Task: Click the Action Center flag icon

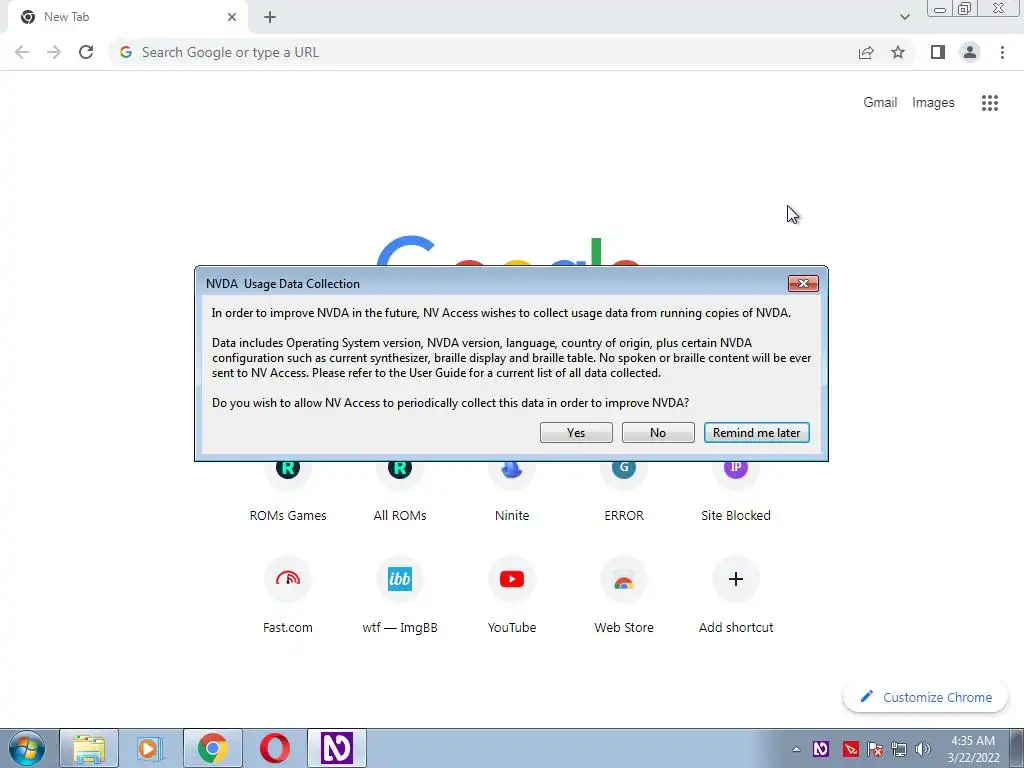Action: [874, 749]
